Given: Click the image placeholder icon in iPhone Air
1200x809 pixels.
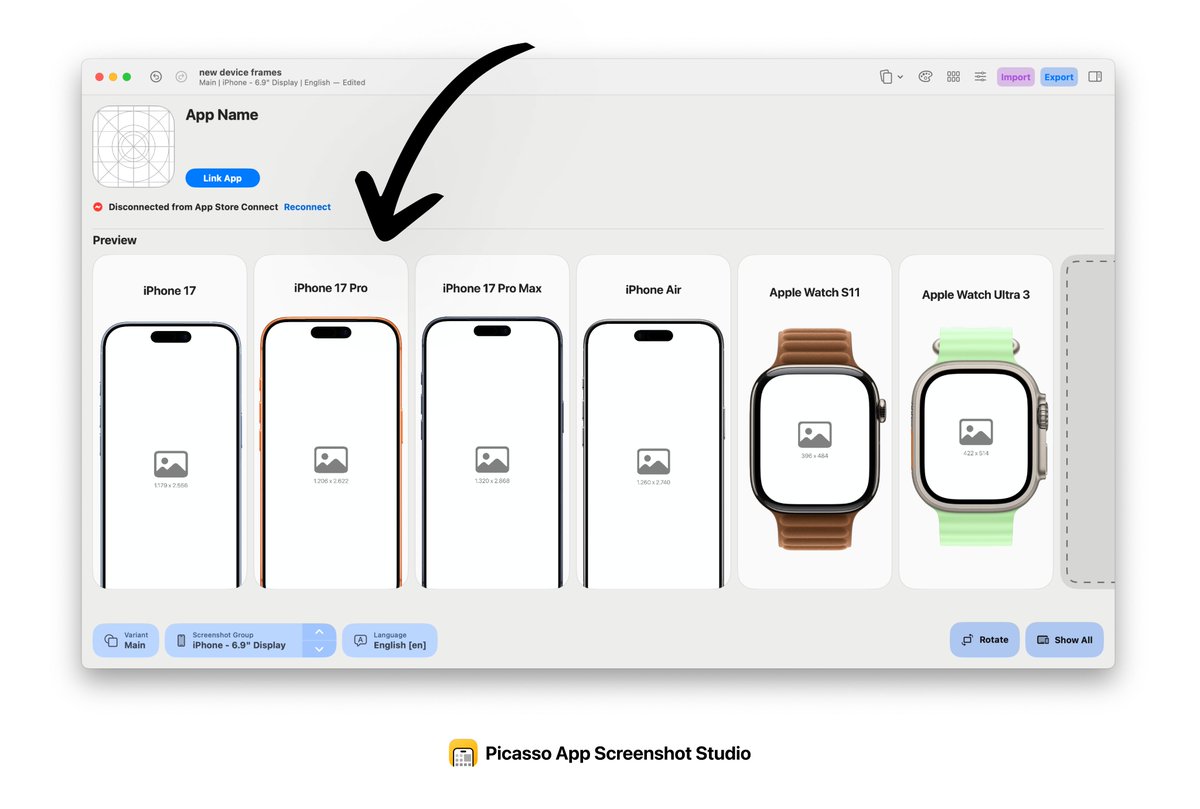Looking at the screenshot, I should 653,461.
